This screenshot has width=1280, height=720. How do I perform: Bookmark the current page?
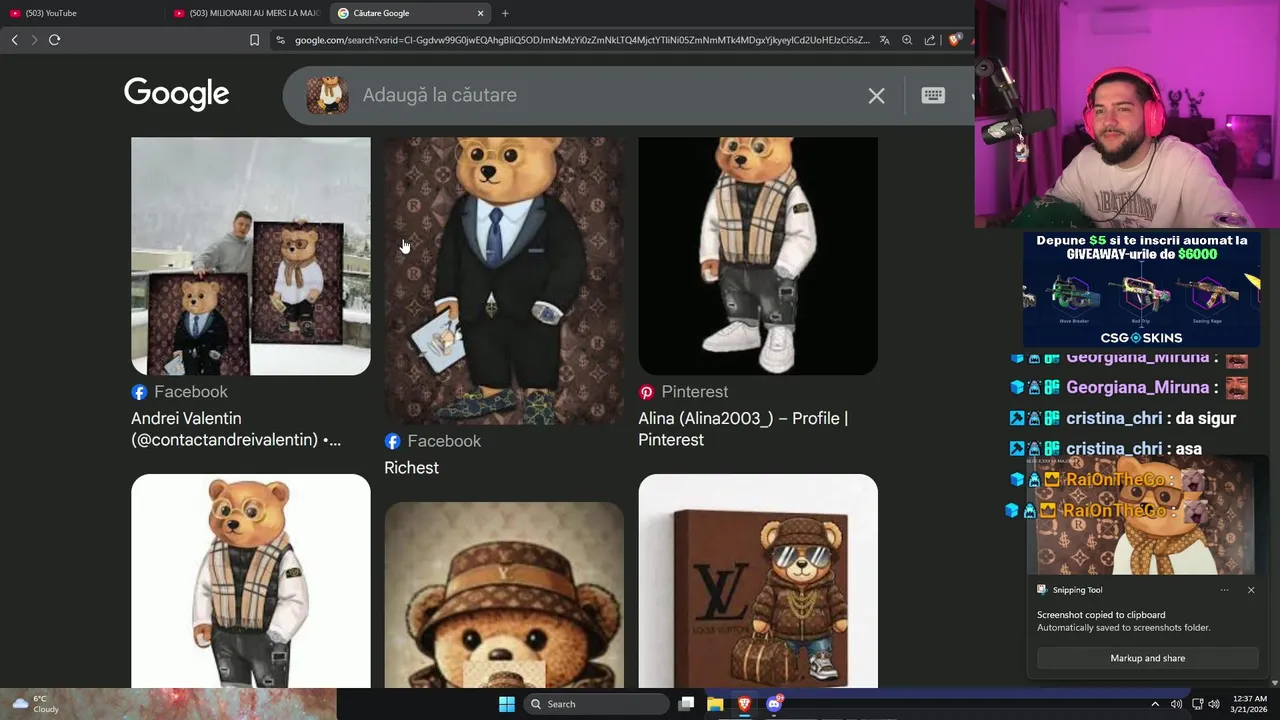[x=254, y=40]
